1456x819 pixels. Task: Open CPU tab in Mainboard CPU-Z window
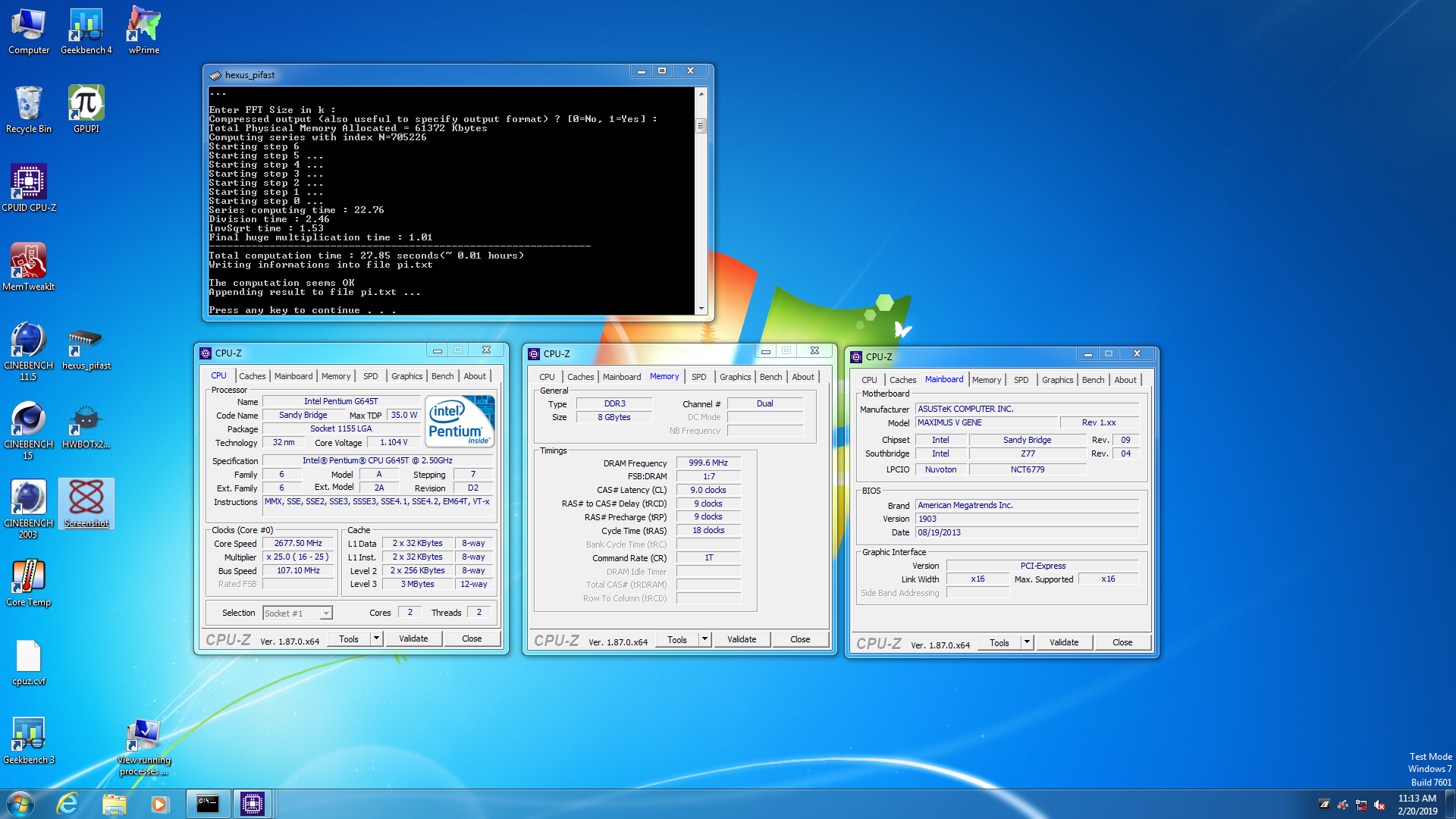869,380
